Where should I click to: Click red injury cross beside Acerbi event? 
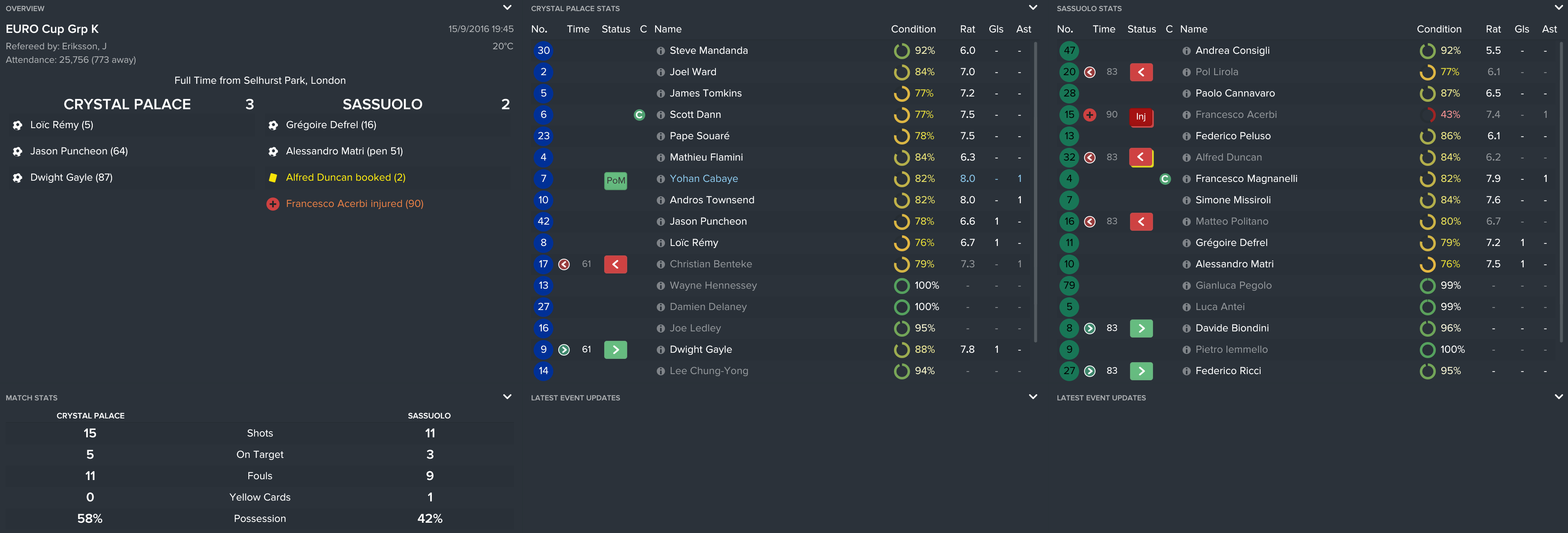pos(273,204)
